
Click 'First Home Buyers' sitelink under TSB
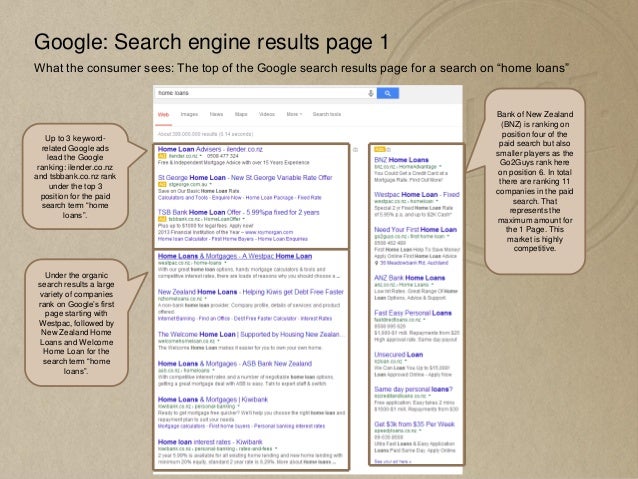(x=233, y=239)
